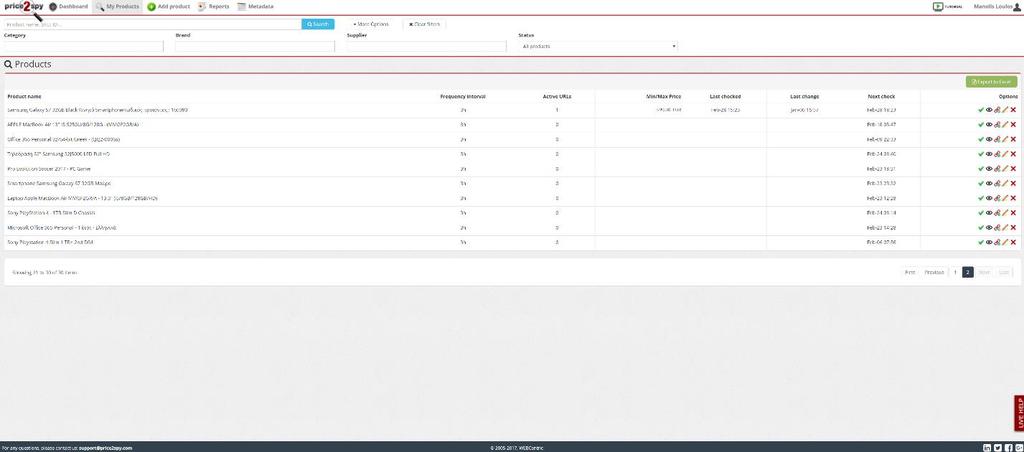Click the blue Search button
1024x452 pixels.
(318, 24)
